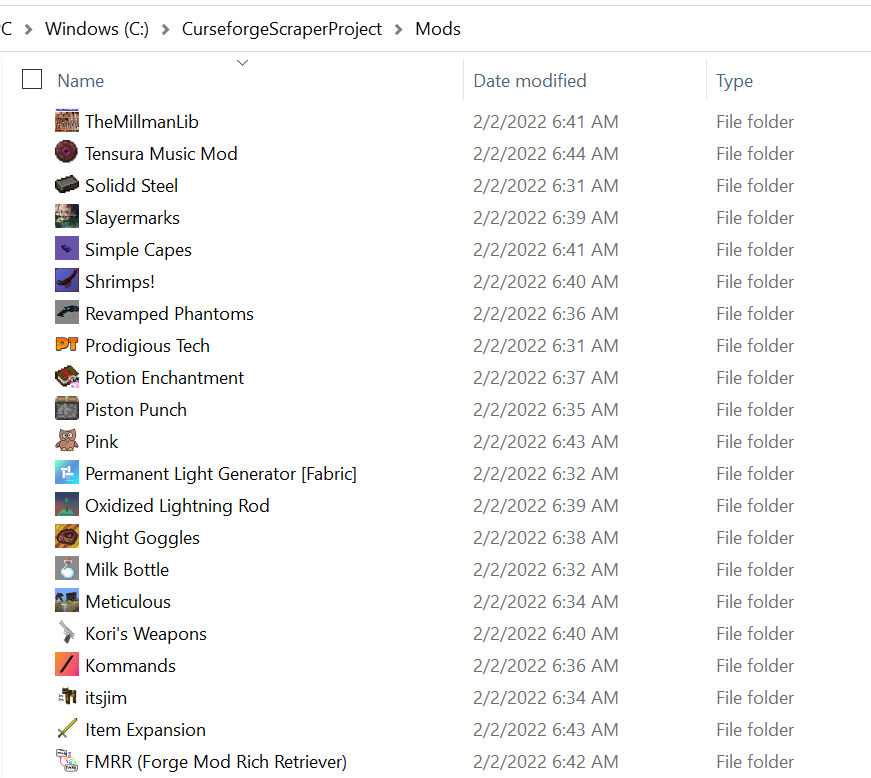Select FMRR (Forge Mod Rich Retriever) name
871x778 pixels.
coord(216,762)
